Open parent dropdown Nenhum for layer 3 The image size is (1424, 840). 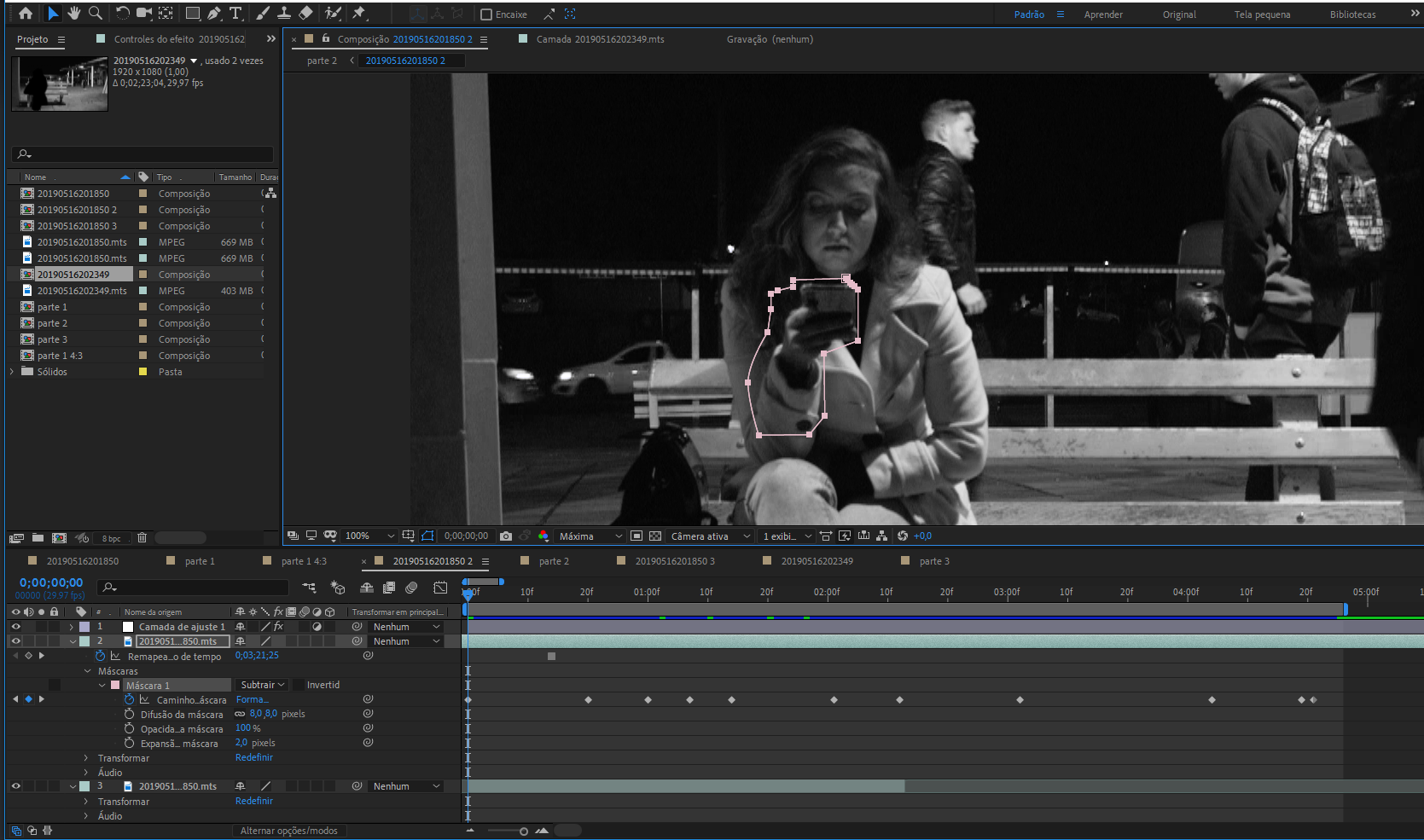(406, 786)
